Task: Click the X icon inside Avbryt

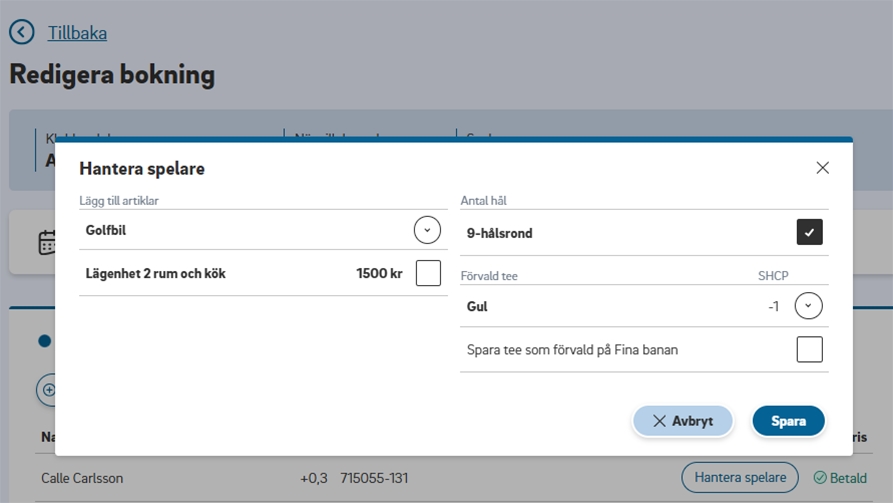Action: tap(659, 421)
